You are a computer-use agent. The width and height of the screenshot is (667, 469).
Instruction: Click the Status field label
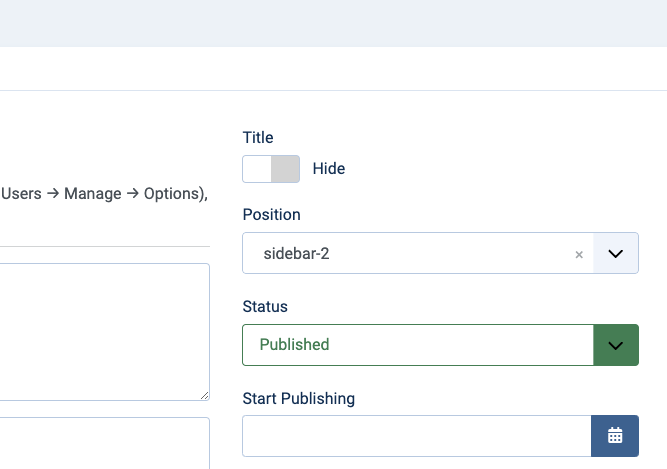pos(265,307)
